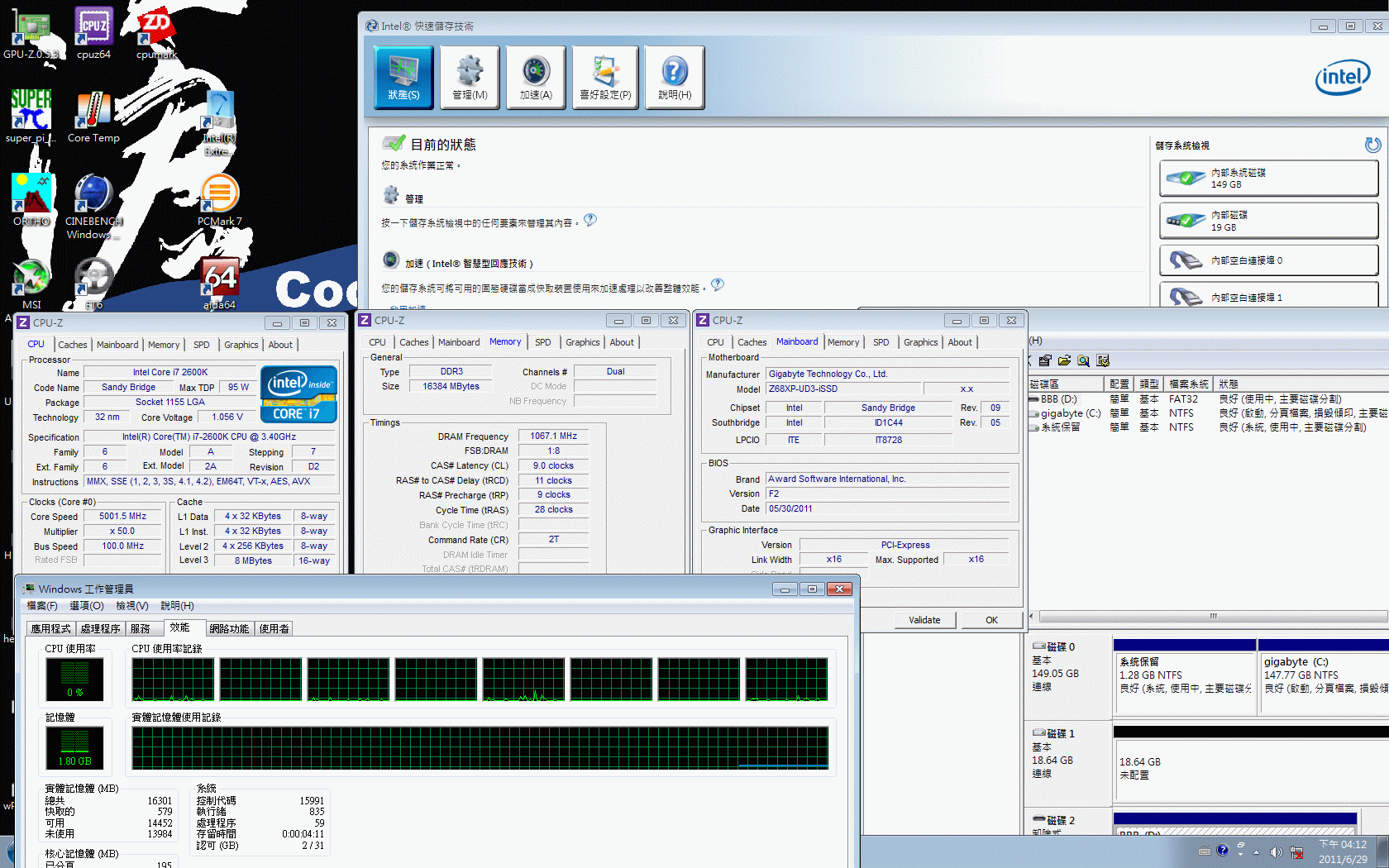Switch to SPD tab in middle CPU-Z Memory window

click(x=543, y=342)
